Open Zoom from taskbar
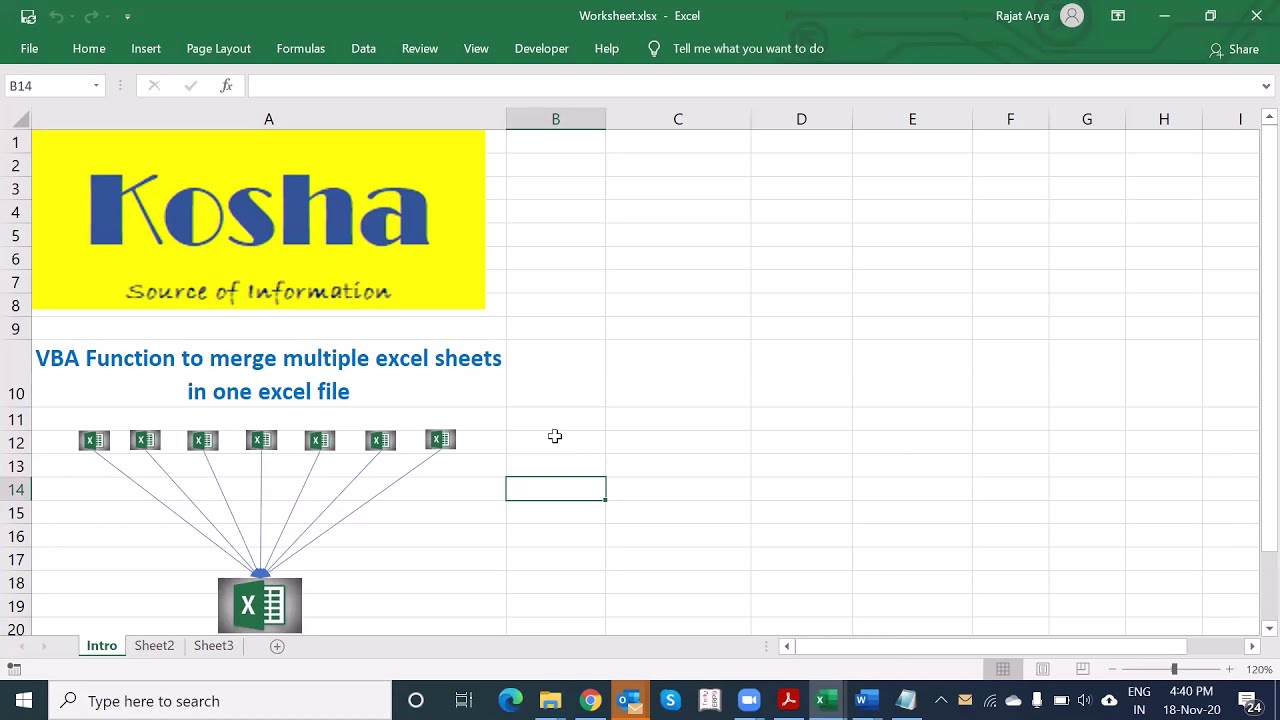Screen dimensions: 1280x720 click(x=749, y=701)
